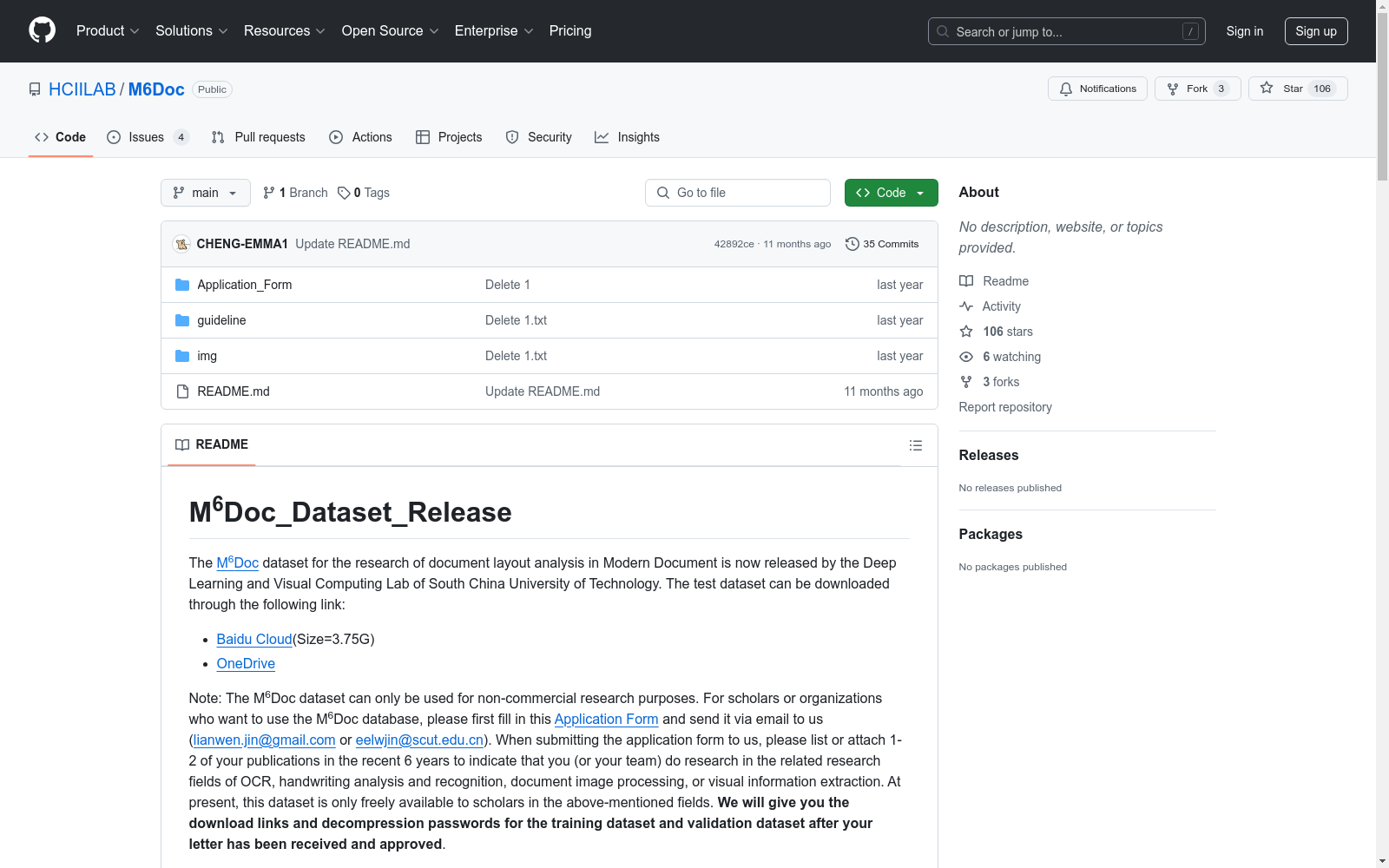Screen dimensions: 1389x868
Task: Click the book icon next to Readme
Action: point(966,281)
